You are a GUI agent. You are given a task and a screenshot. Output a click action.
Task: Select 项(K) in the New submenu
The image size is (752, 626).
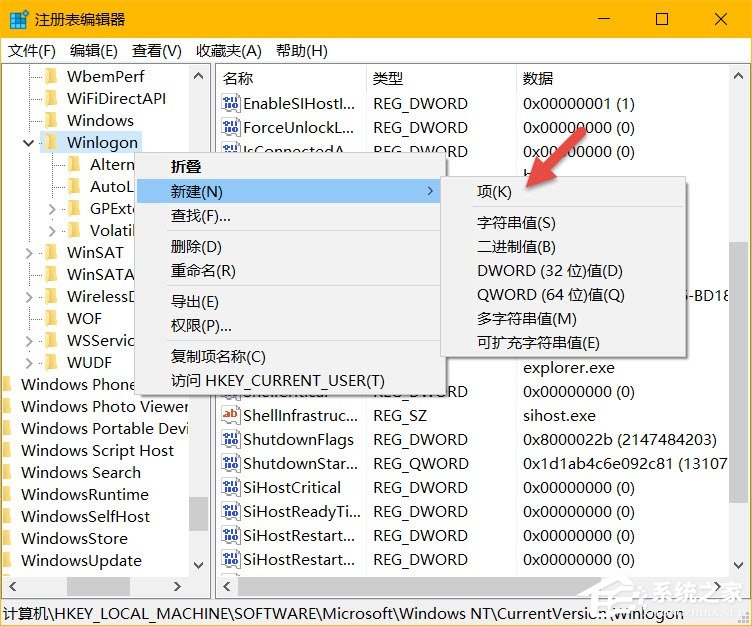point(494,192)
